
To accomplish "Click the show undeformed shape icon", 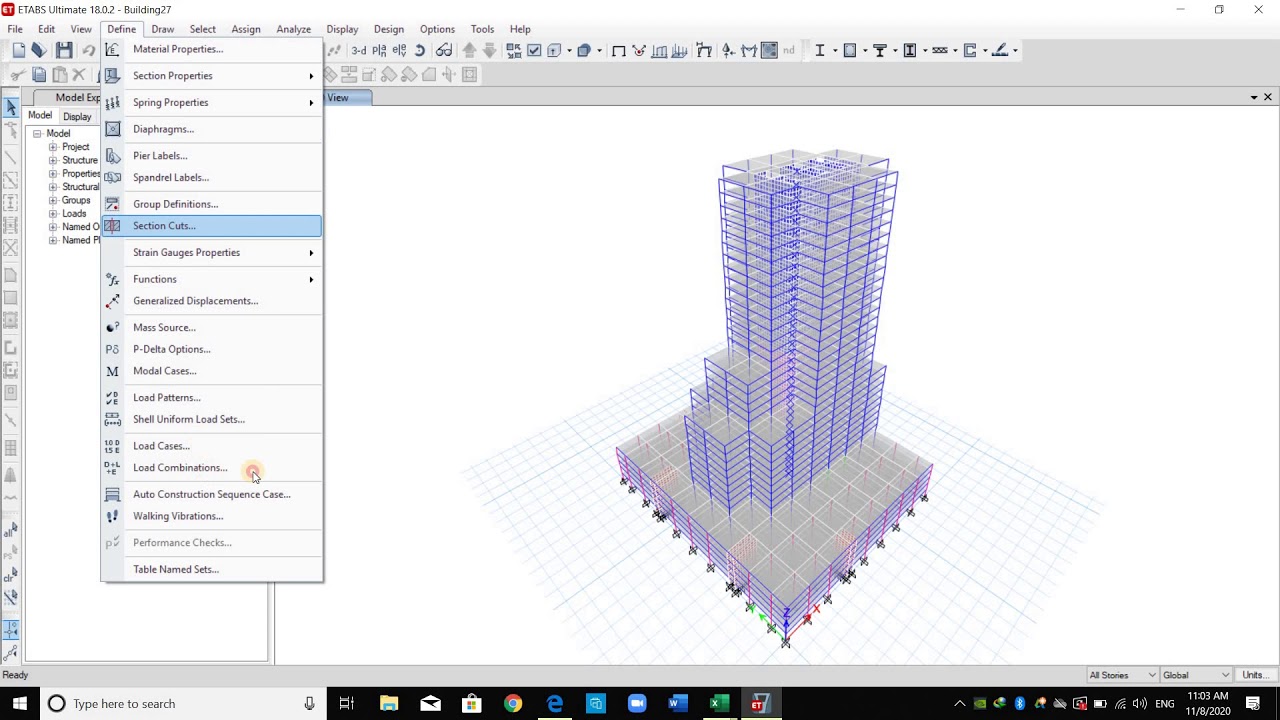I will pyautogui.click(x=618, y=50).
